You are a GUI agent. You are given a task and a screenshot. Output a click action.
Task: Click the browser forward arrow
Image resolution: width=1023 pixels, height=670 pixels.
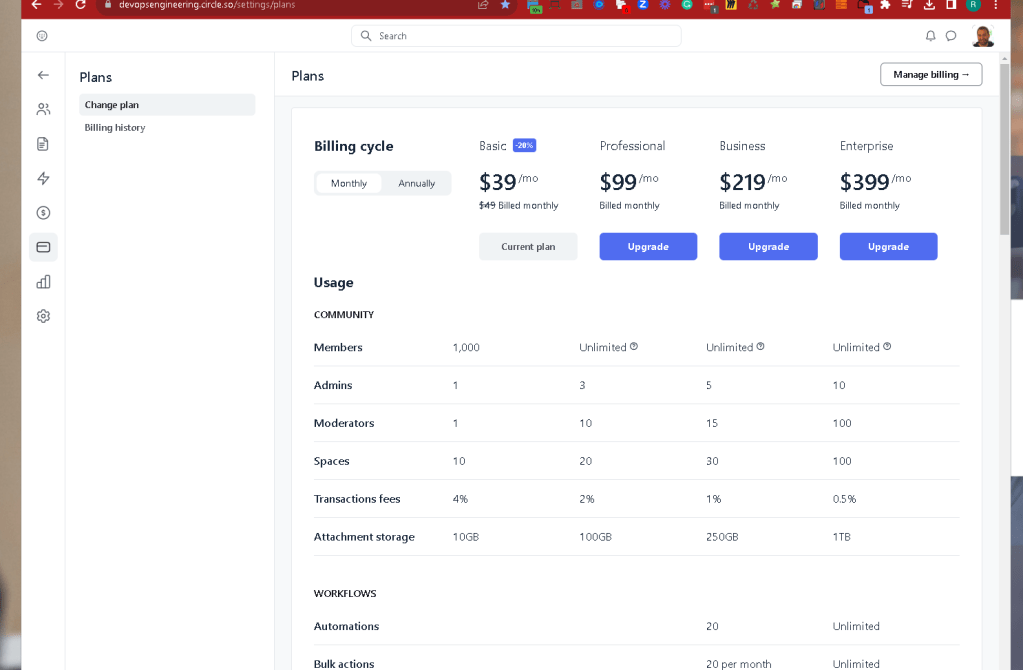point(58,5)
